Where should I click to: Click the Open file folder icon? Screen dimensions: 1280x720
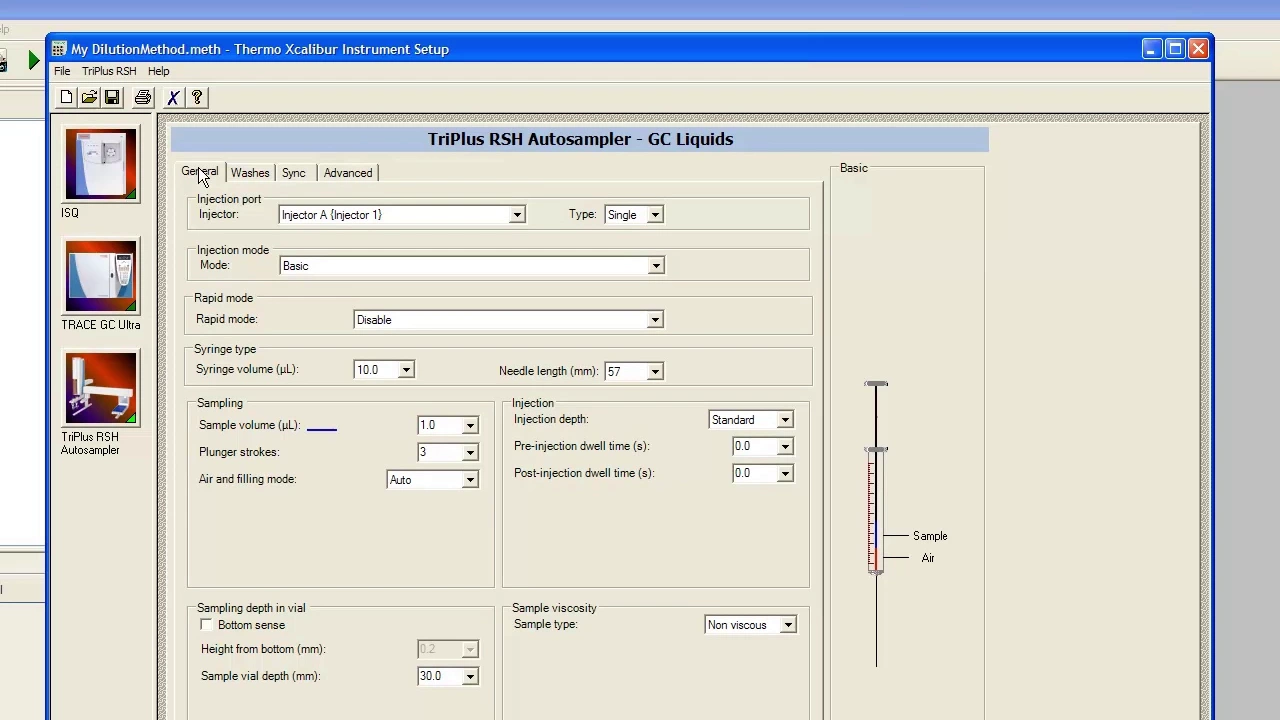89,97
